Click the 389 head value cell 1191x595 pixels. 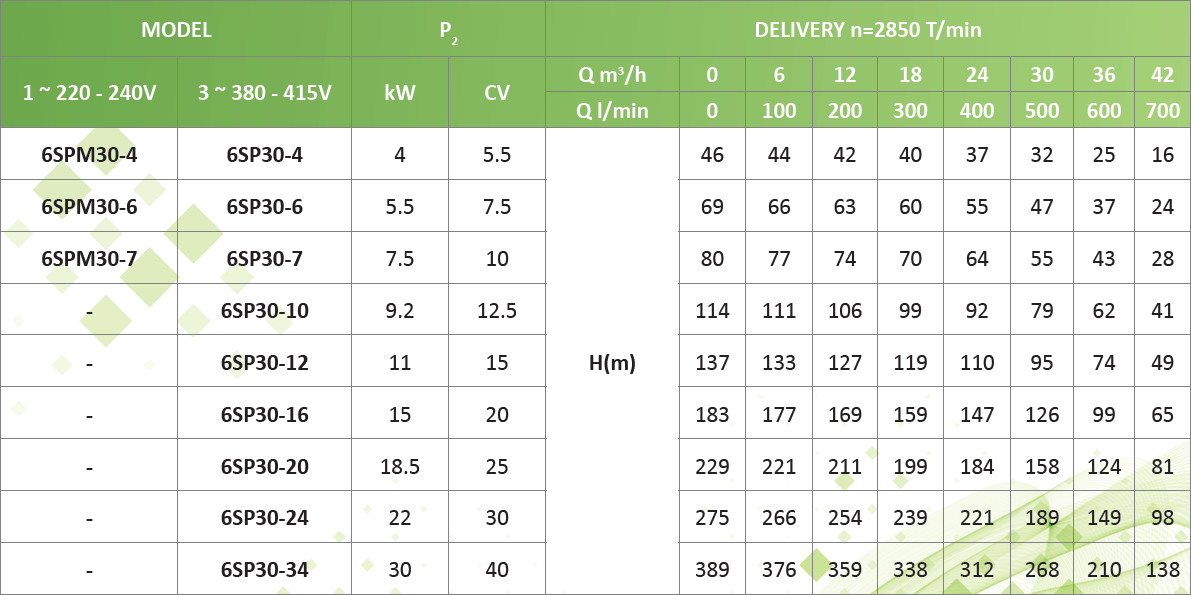(x=712, y=570)
